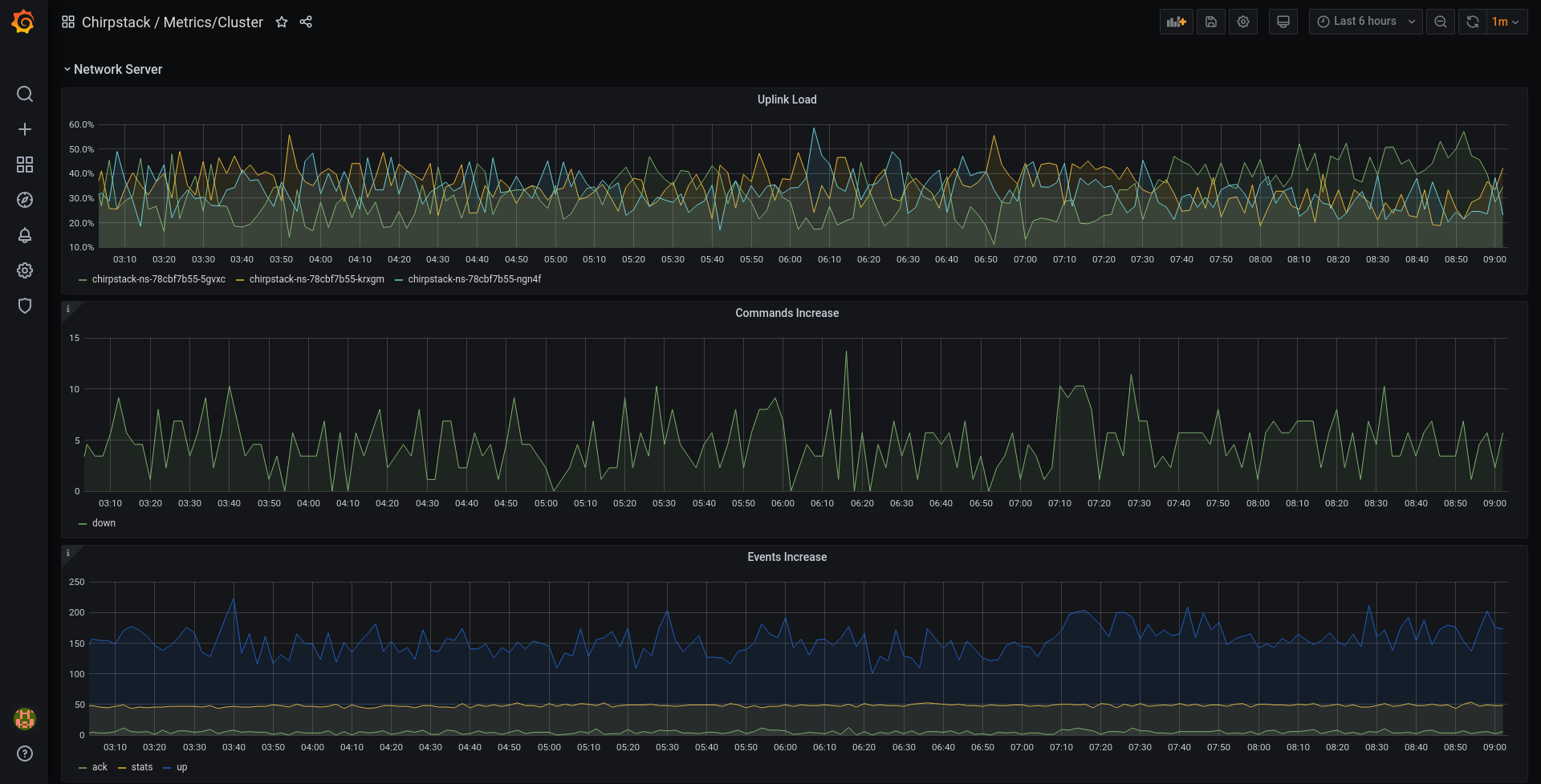Click the Add panel toolbar button
This screenshot has height=784, width=1541.
pyautogui.click(x=1177, y=22)
